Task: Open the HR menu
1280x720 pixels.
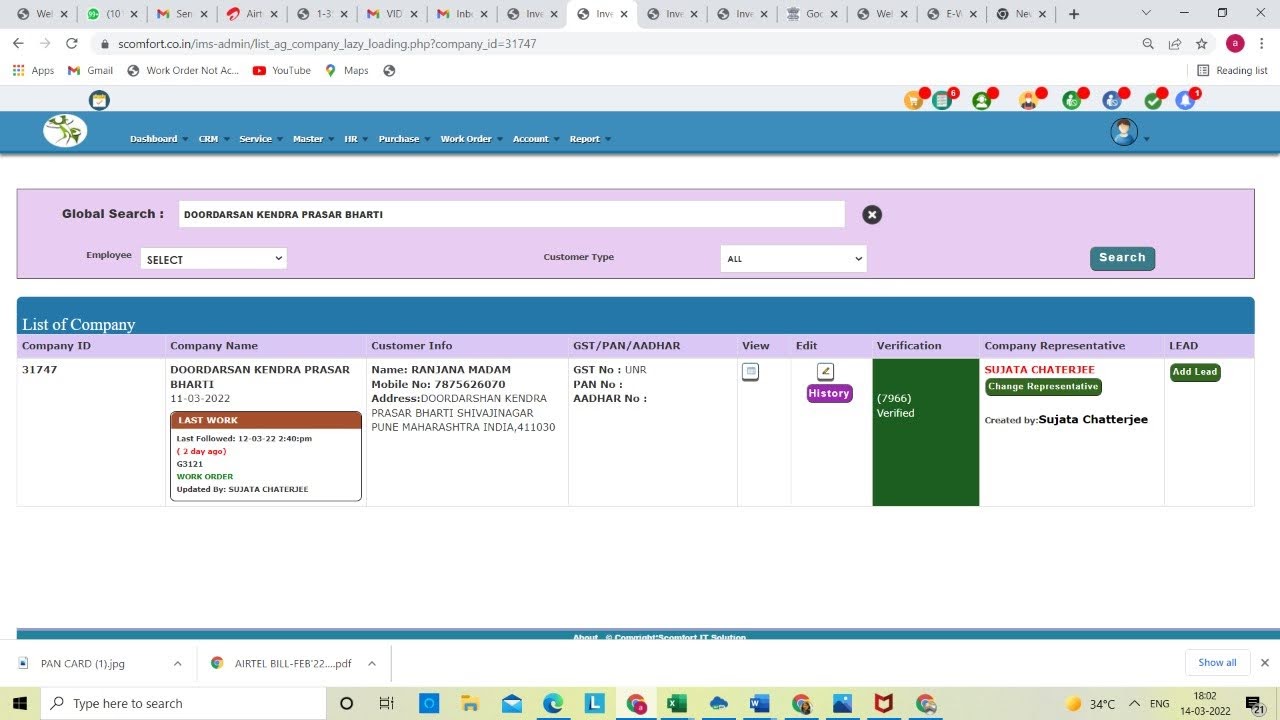Action: pyautogui.click(x=355, y=139)
